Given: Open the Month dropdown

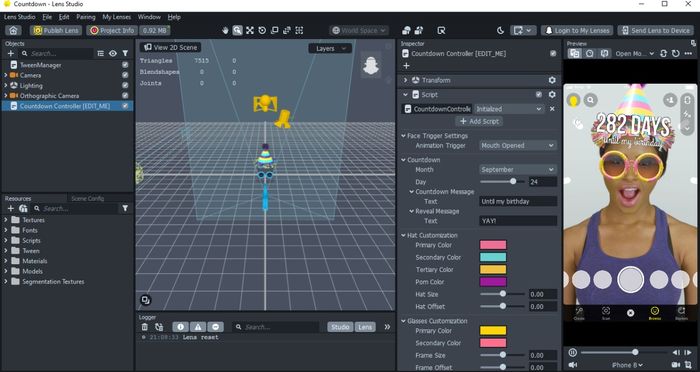Looking at the screenshot, I should pos(518,170).
